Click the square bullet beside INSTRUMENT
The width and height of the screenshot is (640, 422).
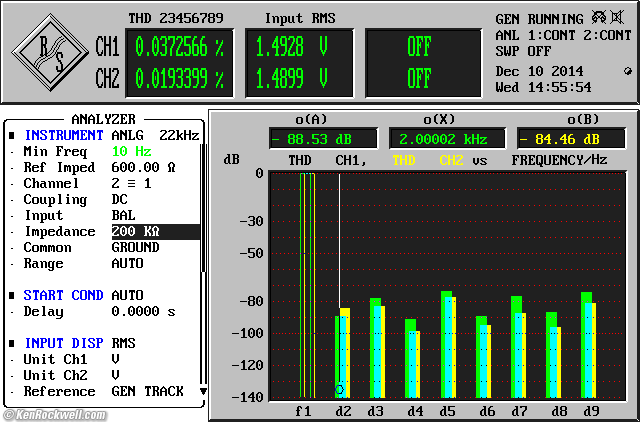pyautogui.click(x=11, y=135)
